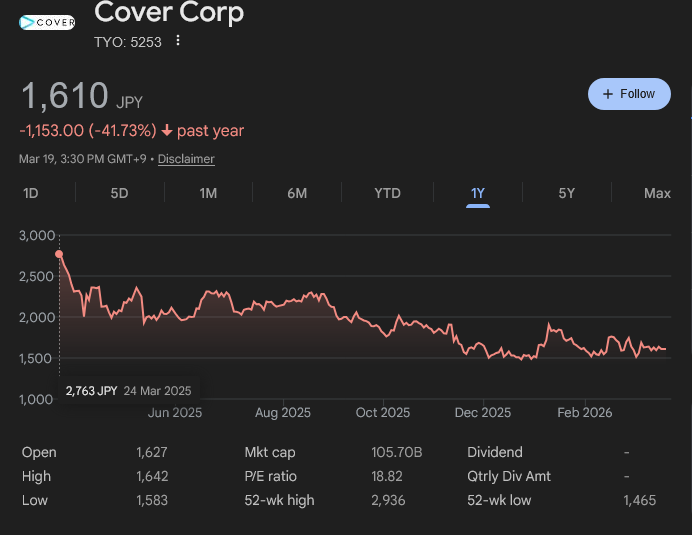Click the P/E ratio label

click(x=271, y=476)
